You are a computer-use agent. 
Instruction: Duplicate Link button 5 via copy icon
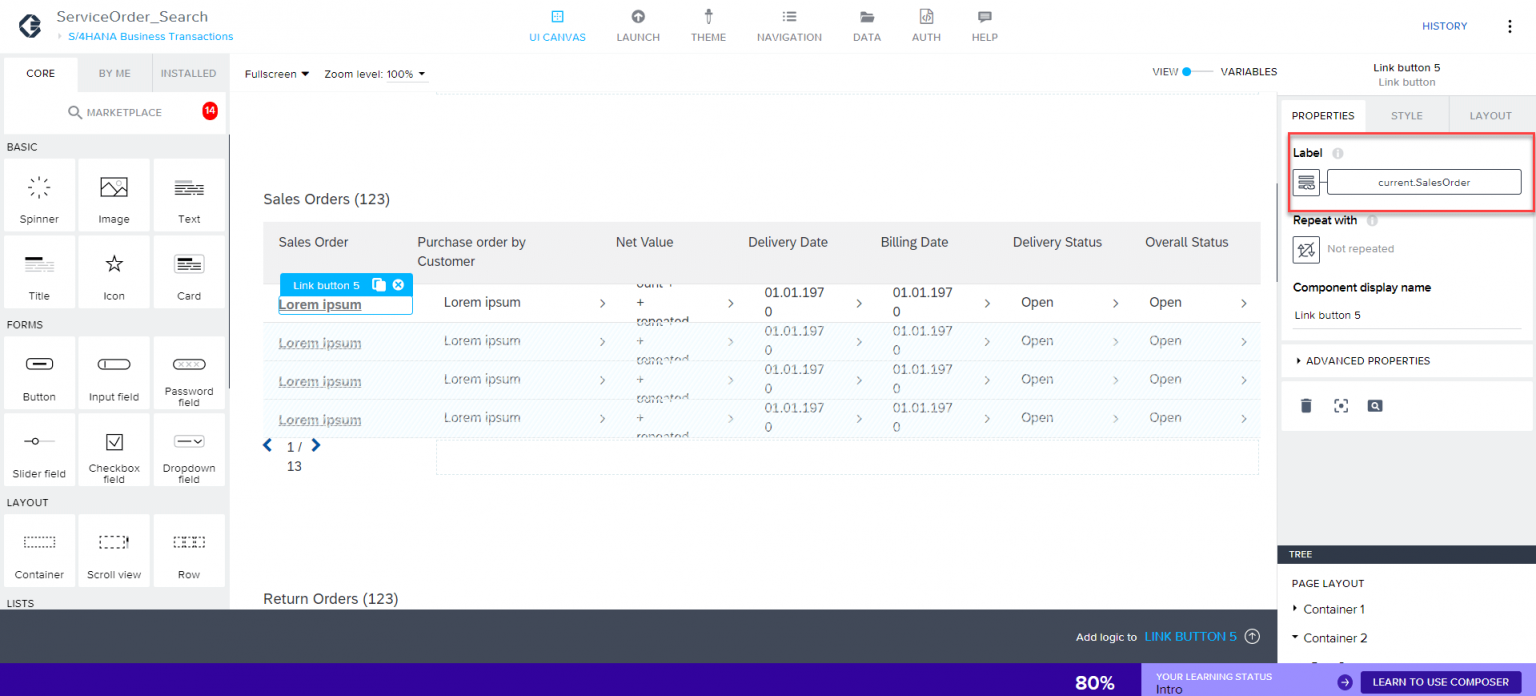click(x=381, y=284)
